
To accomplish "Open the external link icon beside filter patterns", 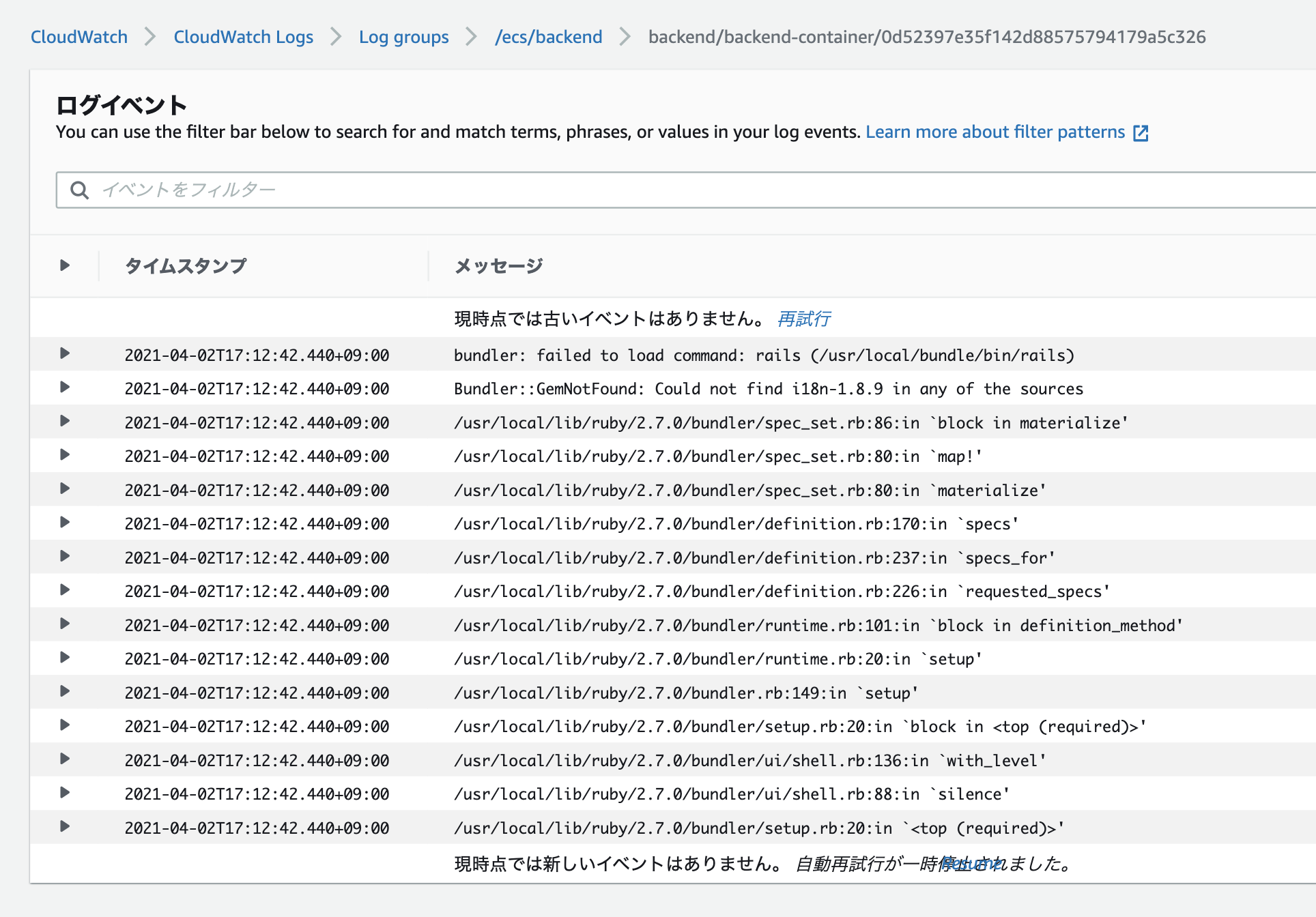I will [x=1142, y=132].
